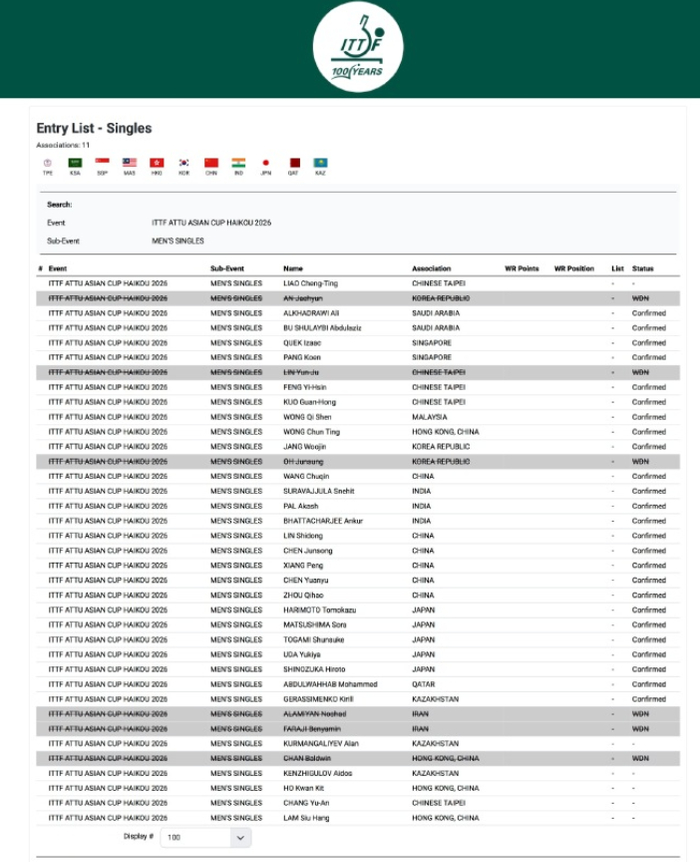Click the name LAM Siu Hang
The height and width of the screenshot is (862, 700).
coord(306,818)
